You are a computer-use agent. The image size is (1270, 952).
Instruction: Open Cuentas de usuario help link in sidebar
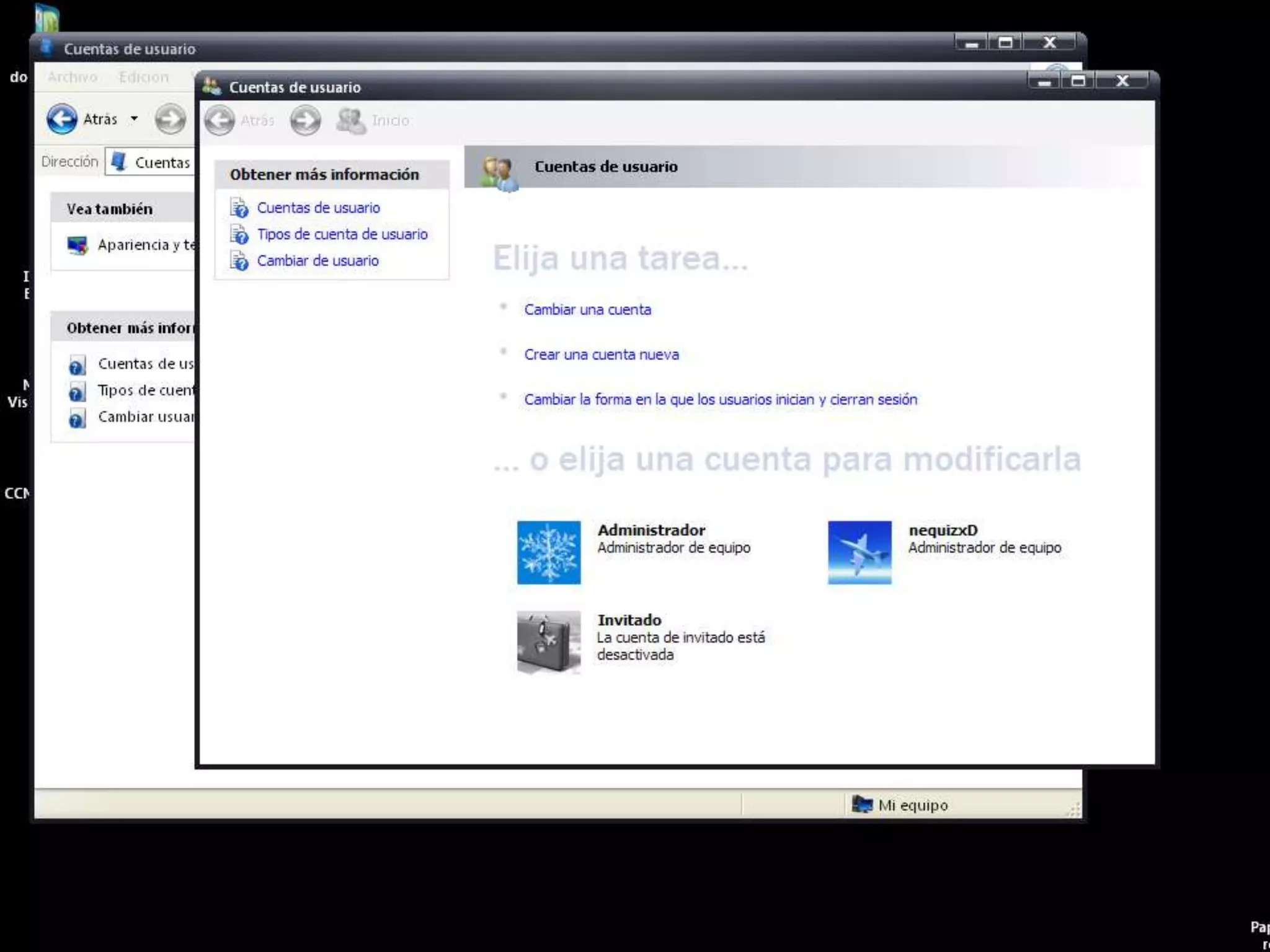pyautogui.click(x=318, y=208)
